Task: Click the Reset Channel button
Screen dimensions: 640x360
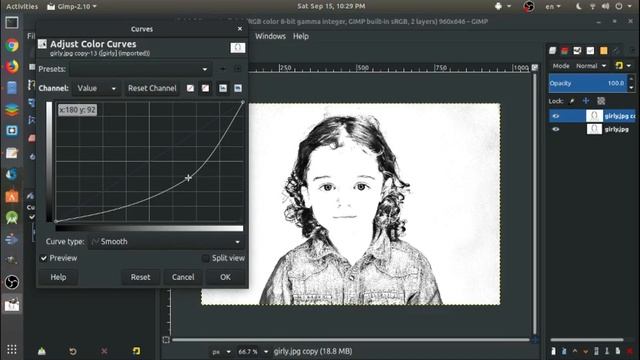Action: click(152, 88)
